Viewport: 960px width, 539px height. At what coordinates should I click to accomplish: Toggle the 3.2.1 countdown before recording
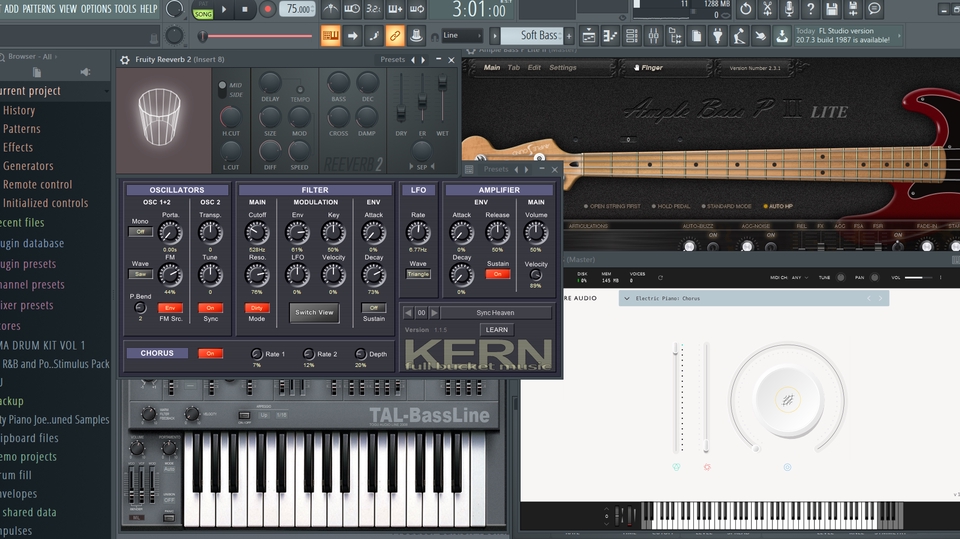coord(373,9)
